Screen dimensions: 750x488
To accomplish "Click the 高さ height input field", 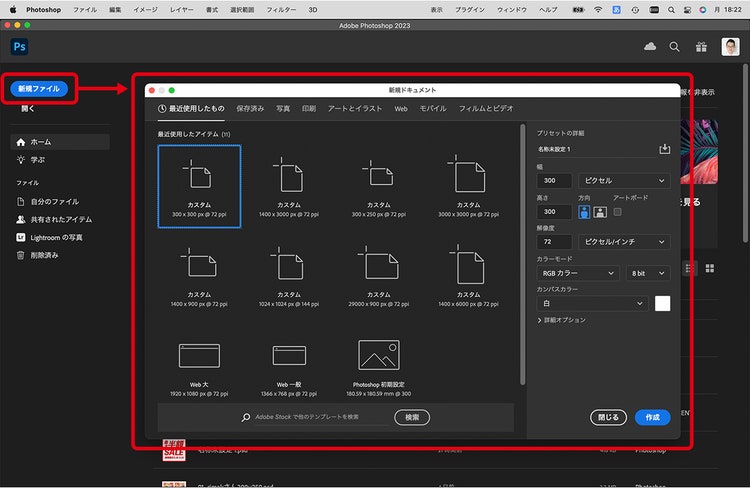I will pos(554,211).
